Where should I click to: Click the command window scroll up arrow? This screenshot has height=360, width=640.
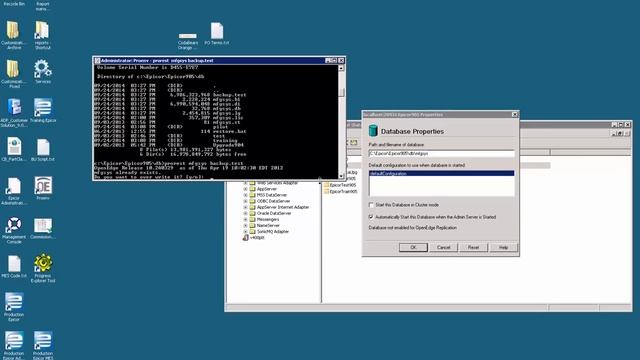coord(341,68)
